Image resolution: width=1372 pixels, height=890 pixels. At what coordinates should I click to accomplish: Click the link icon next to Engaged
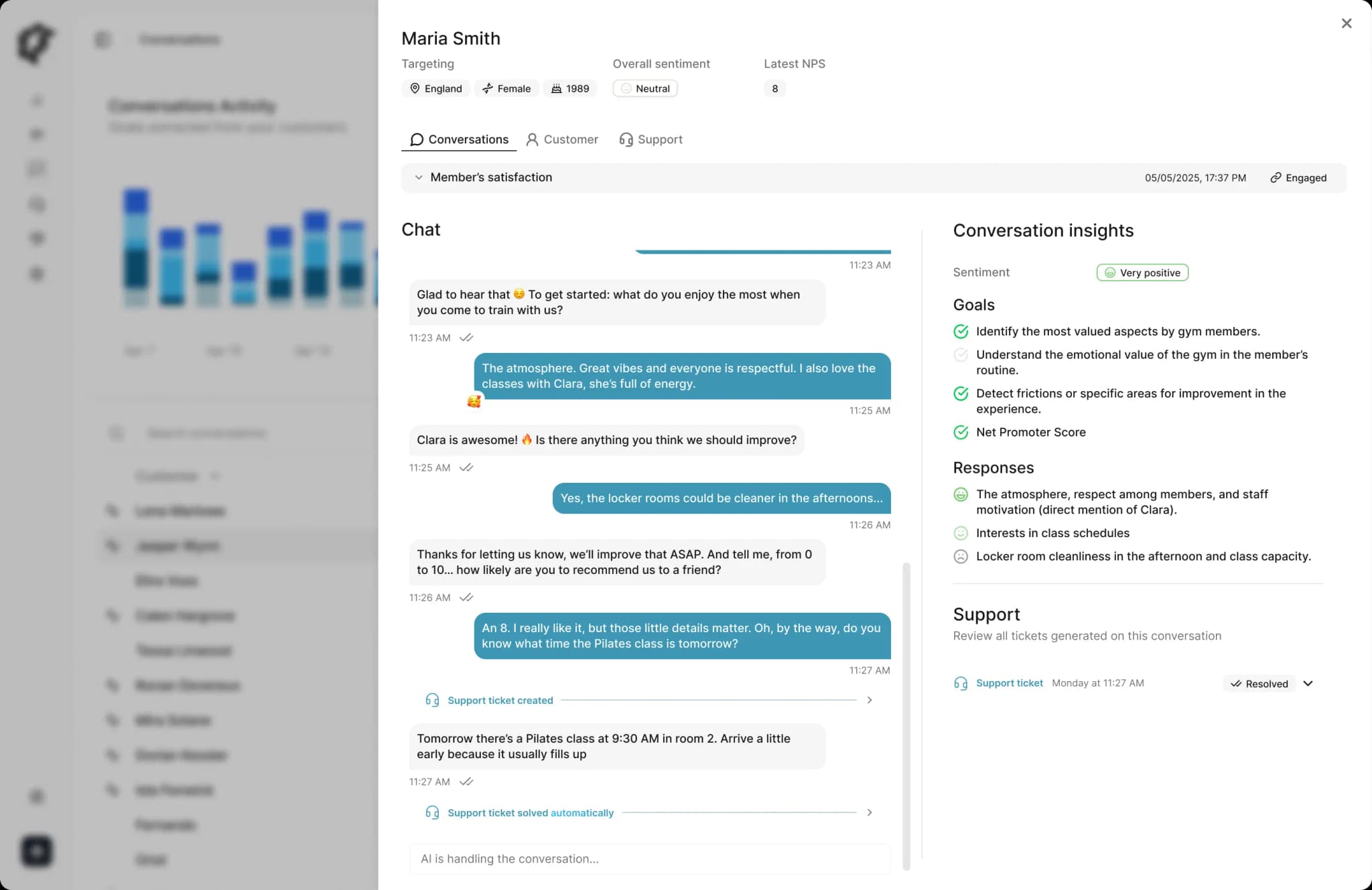point(1276,177)
